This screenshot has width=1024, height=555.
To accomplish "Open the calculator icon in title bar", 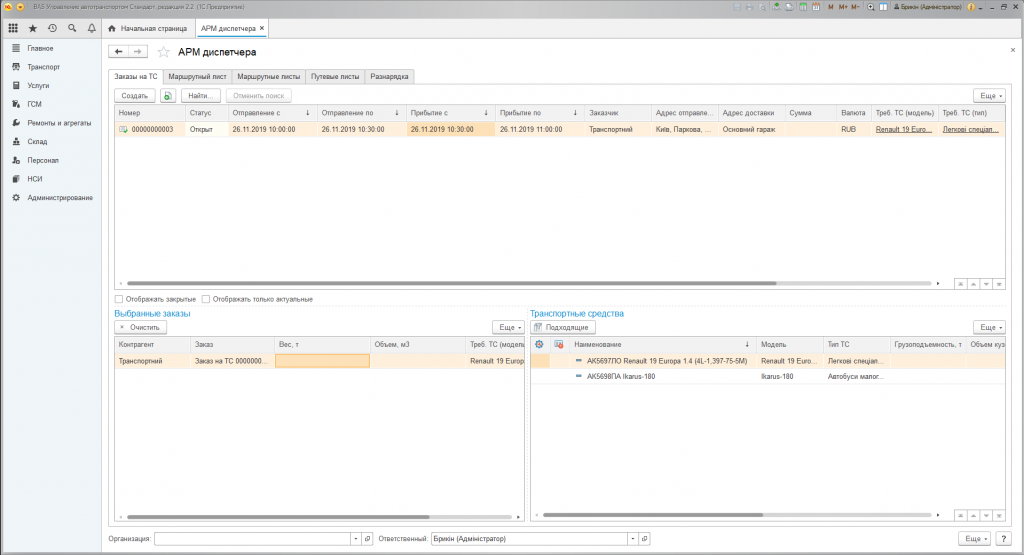I will [x=803, y=7].
